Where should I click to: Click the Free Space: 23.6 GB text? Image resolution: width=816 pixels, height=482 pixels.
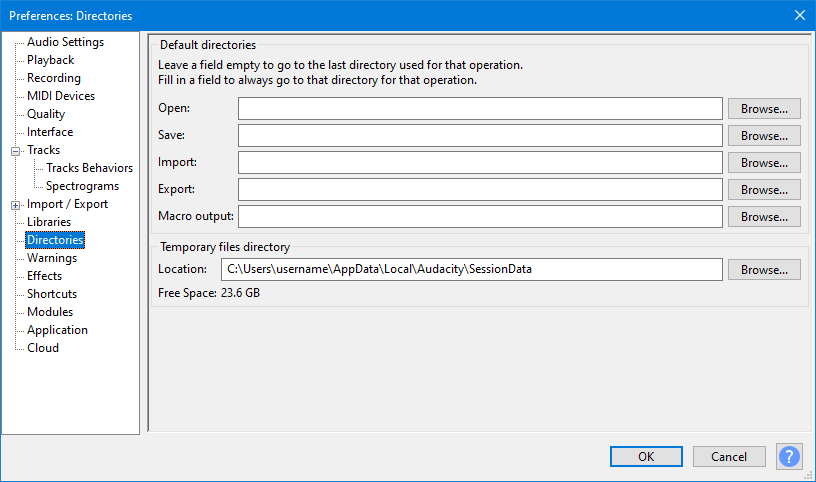[209, 293]
